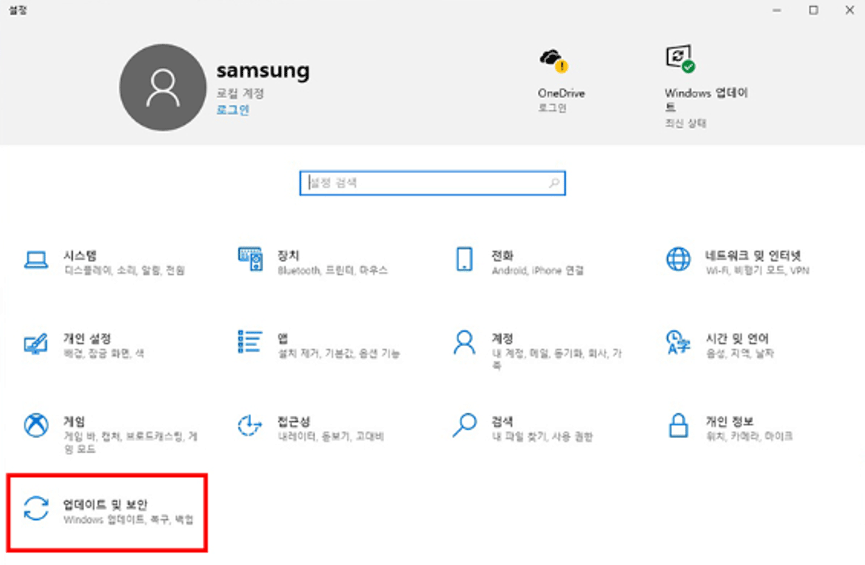Select the 장치 category title
Image resolution: width=865 pixels, height=565 pixels.
pos(288,255)
